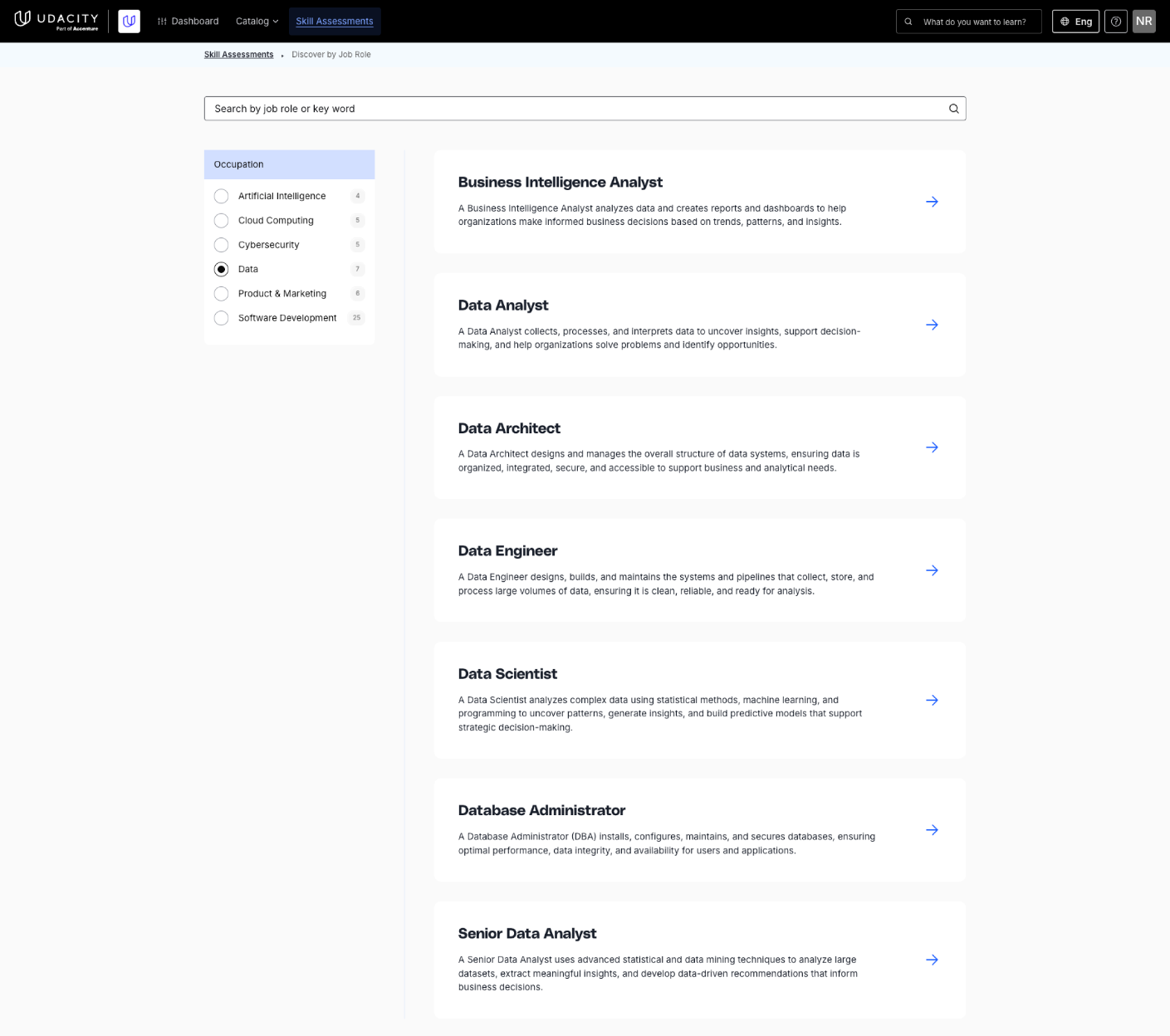Choose the Software Development radio option

(x=221, y=318)
